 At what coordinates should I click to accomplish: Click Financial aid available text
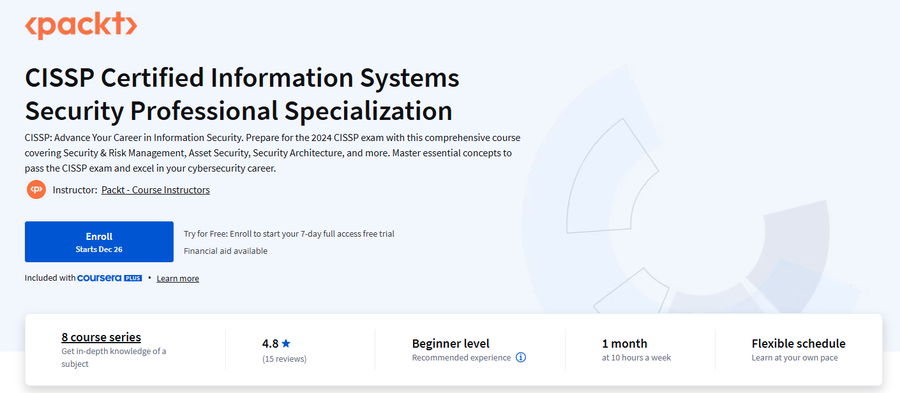pos(226,251)
